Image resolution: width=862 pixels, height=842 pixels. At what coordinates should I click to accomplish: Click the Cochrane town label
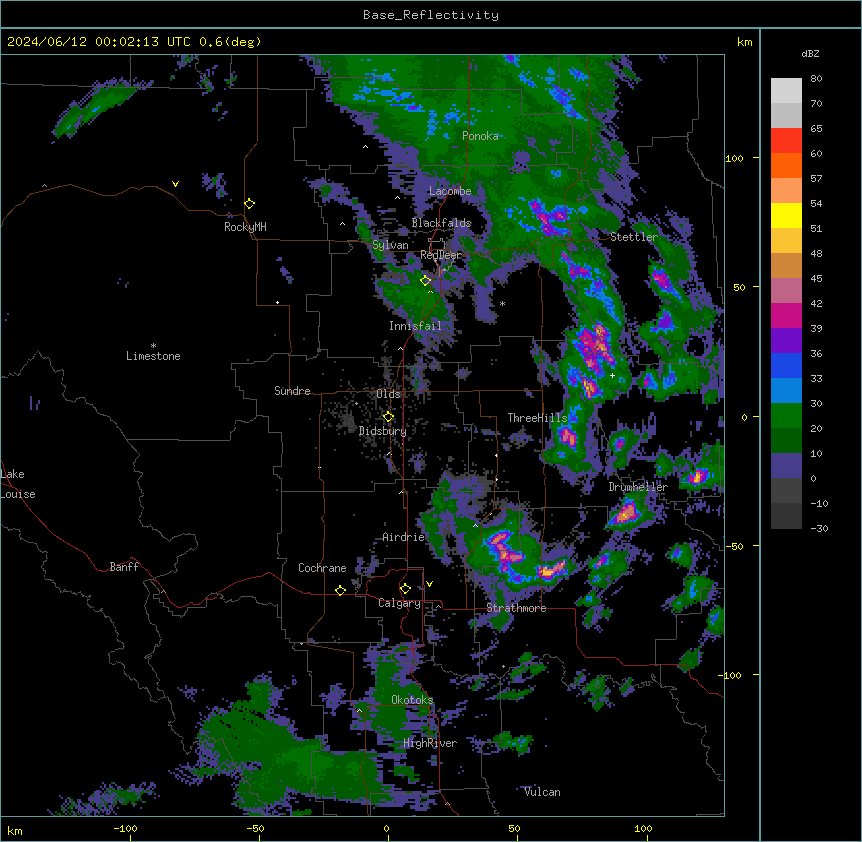(322, 568)
